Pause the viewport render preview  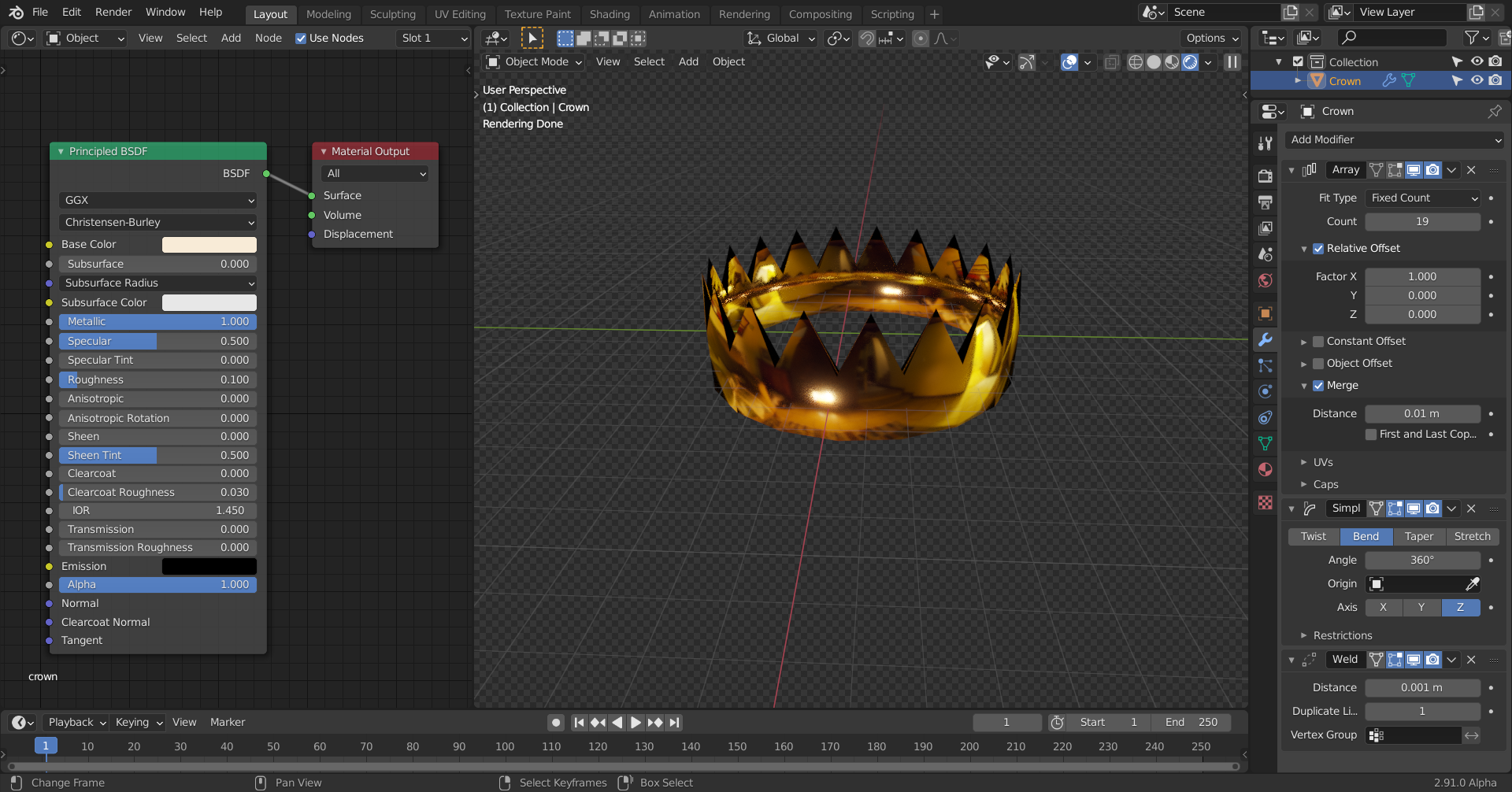tap(1232, 62)
